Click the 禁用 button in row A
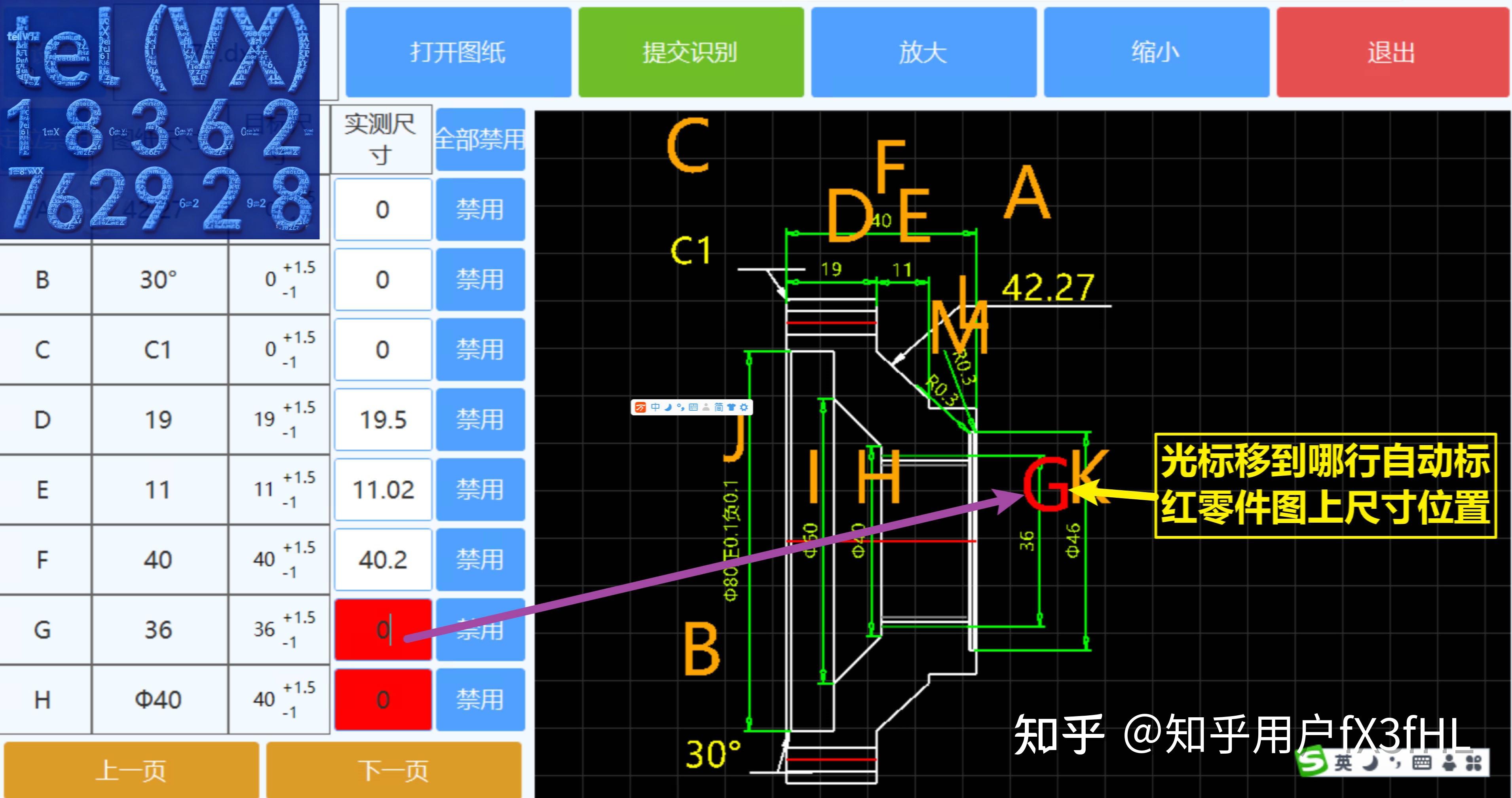Viewport: 1512px width, 798px height. (x=480, y=209)
